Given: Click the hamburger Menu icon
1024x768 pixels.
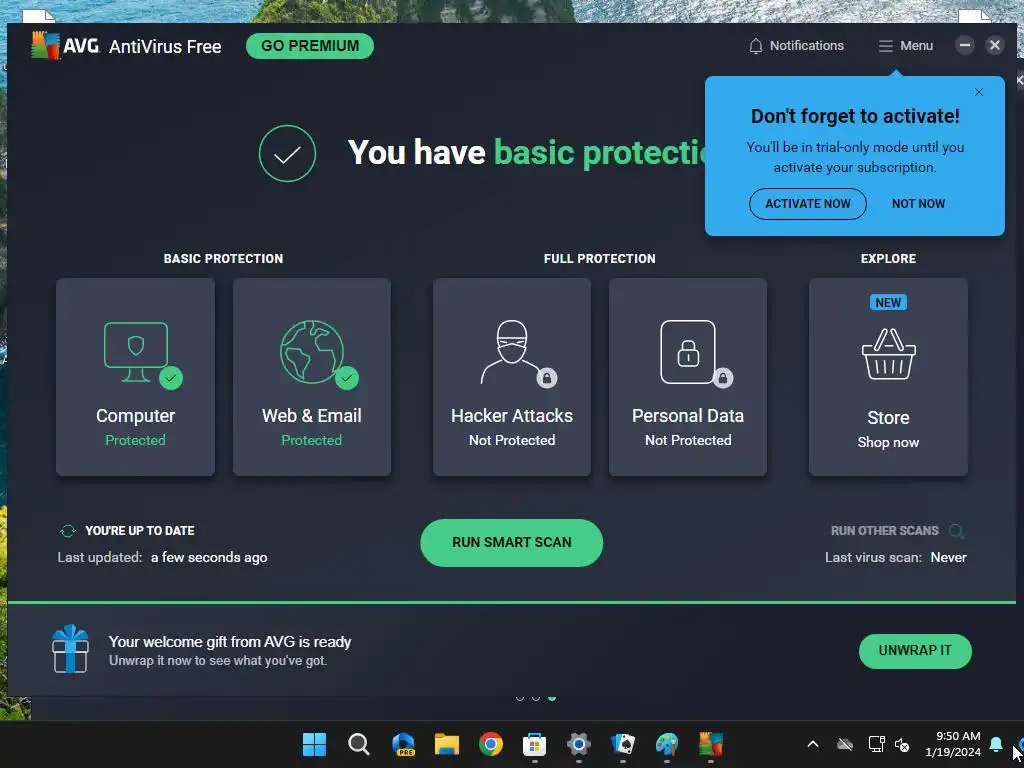Looking at the screenshot, I should [886, 46].
